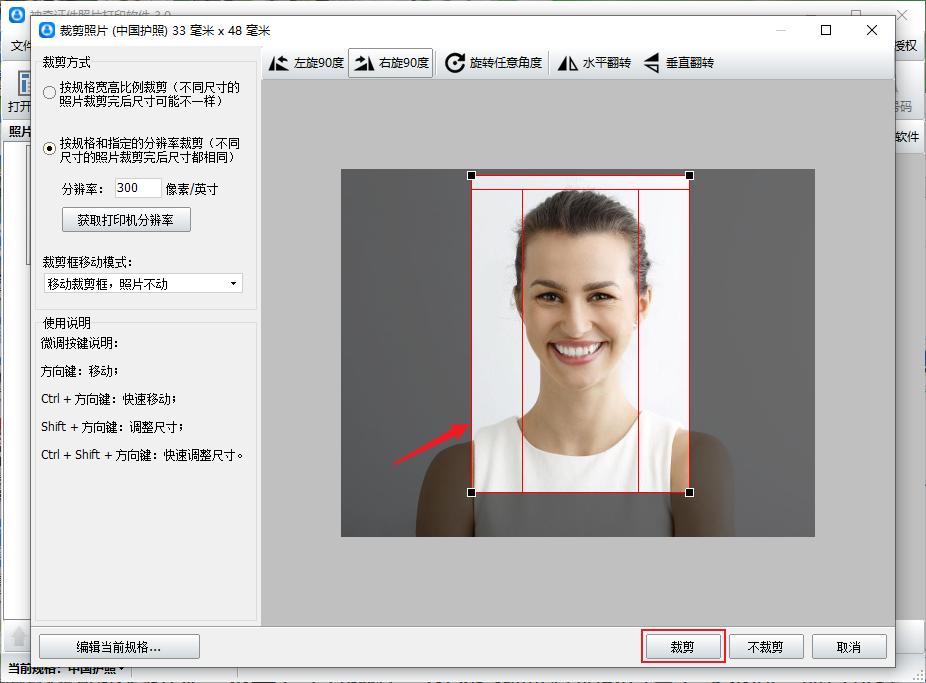
Task: Select crop by aspect ratio radio option
Action: pos(48,92)
